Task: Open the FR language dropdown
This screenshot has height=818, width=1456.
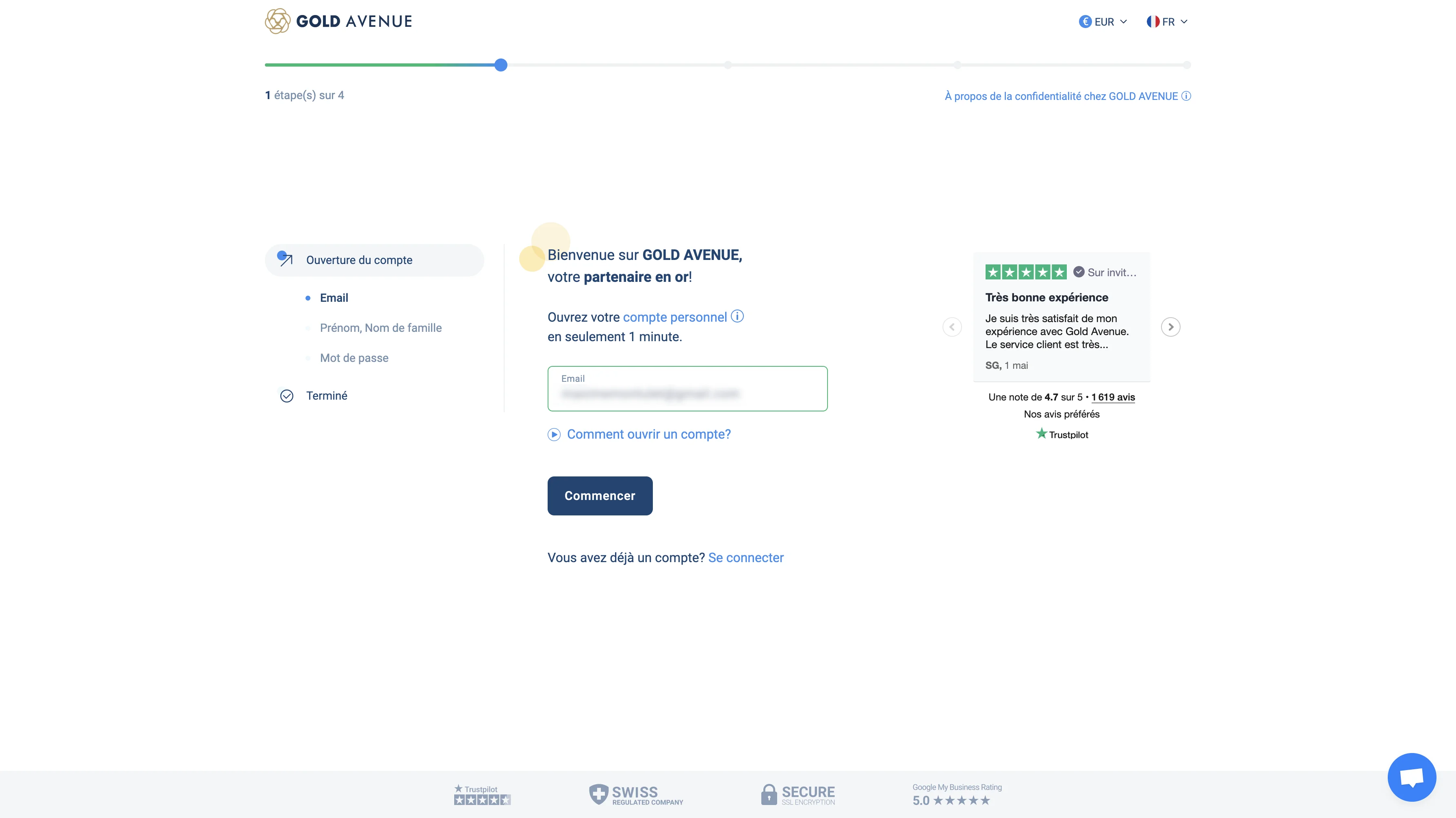Action: [1167, 22]
